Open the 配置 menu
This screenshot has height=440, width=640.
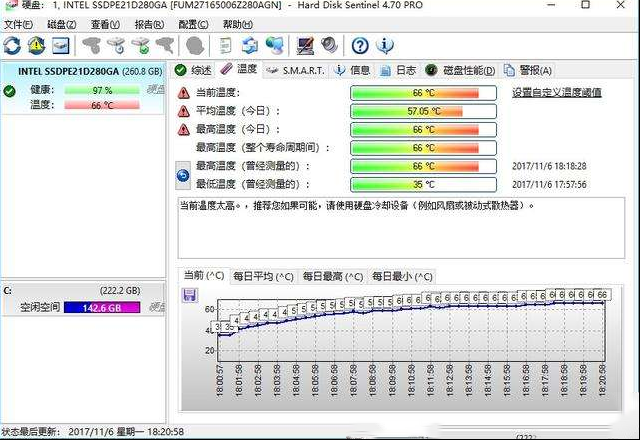[193, 24]
